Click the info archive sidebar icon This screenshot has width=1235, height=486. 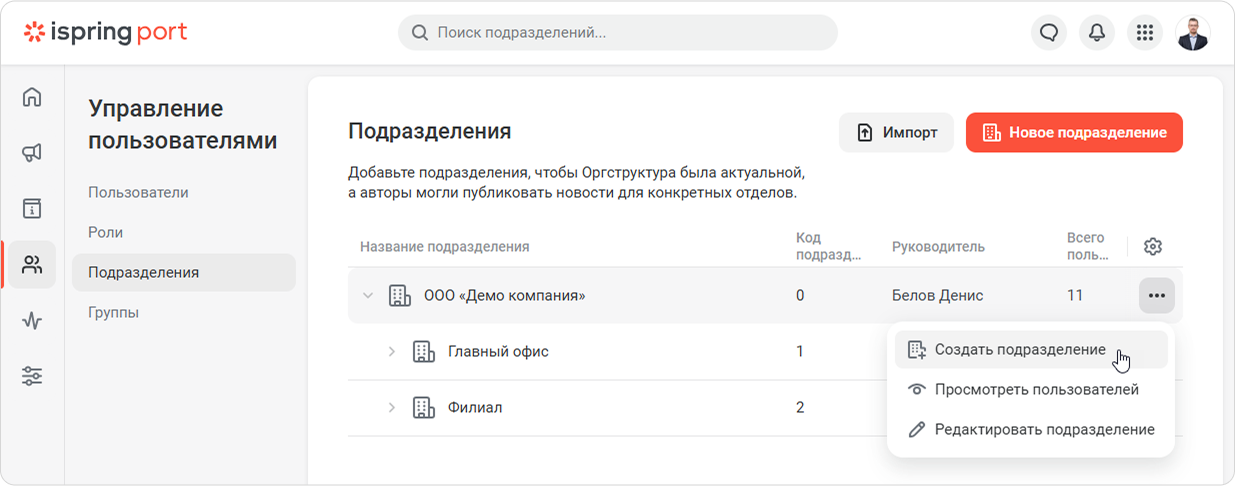click(32, 209)
